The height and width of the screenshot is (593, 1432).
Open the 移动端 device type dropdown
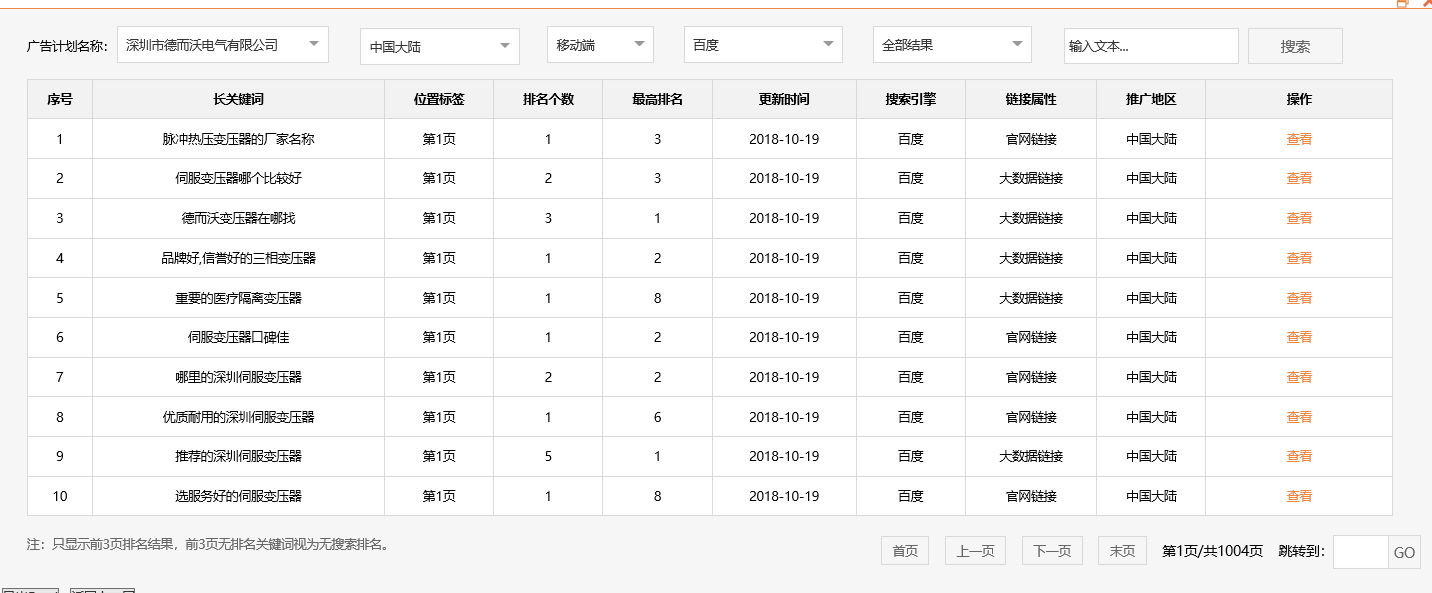(x=598, y=44)
